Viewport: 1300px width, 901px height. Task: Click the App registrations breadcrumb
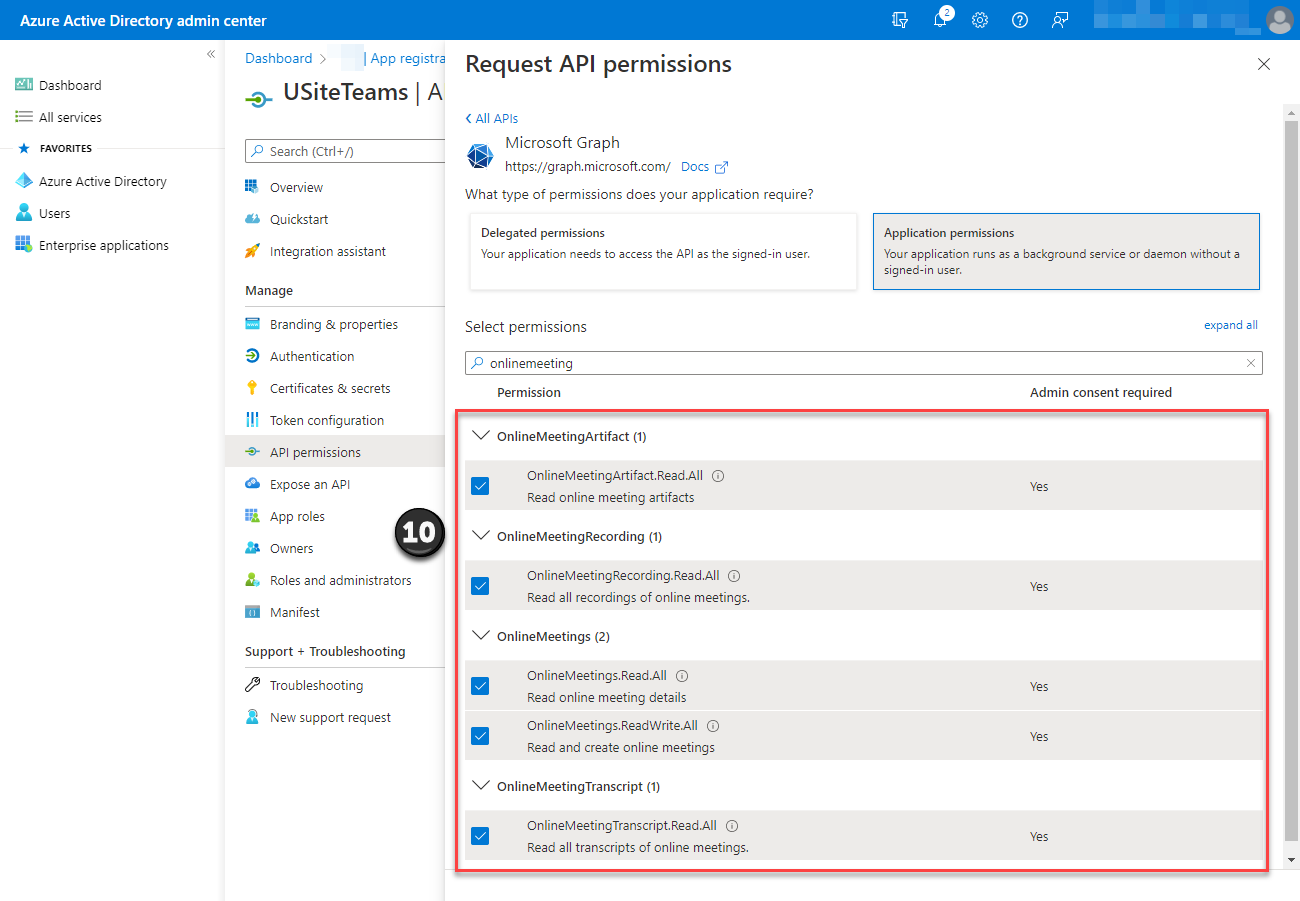407,58
